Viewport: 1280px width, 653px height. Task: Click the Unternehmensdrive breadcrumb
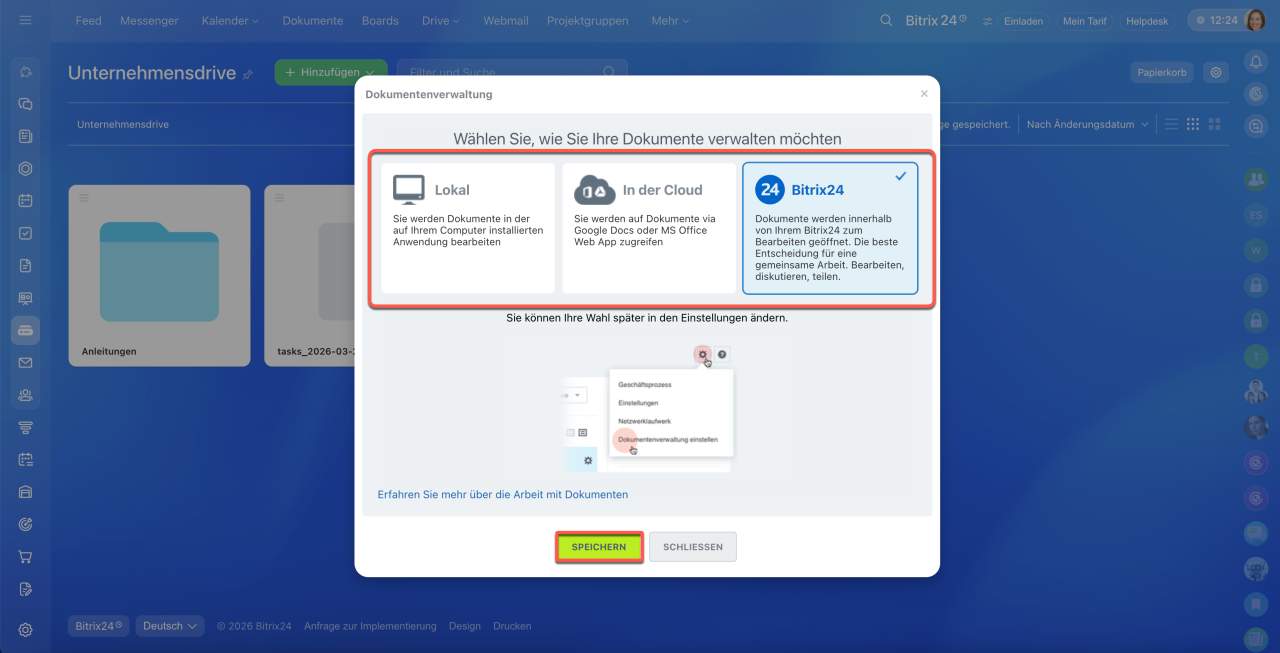click(x=123, y=124)
